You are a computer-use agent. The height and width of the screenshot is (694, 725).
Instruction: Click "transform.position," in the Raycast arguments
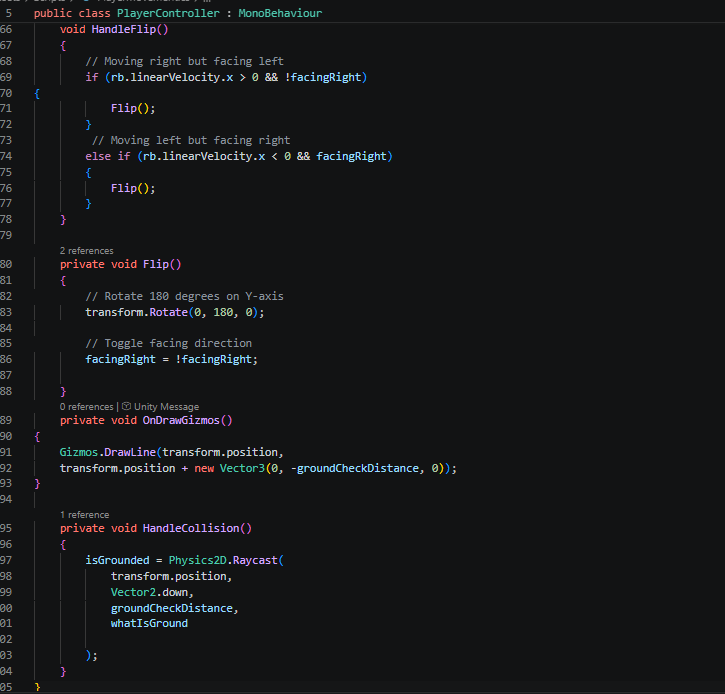click(172, 576)
